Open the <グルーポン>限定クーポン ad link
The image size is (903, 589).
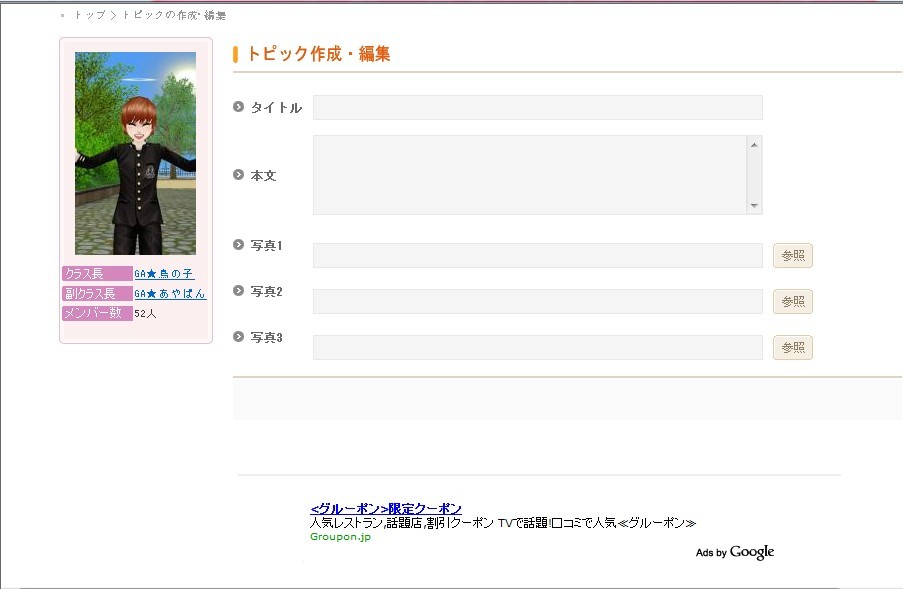[386, 509]
